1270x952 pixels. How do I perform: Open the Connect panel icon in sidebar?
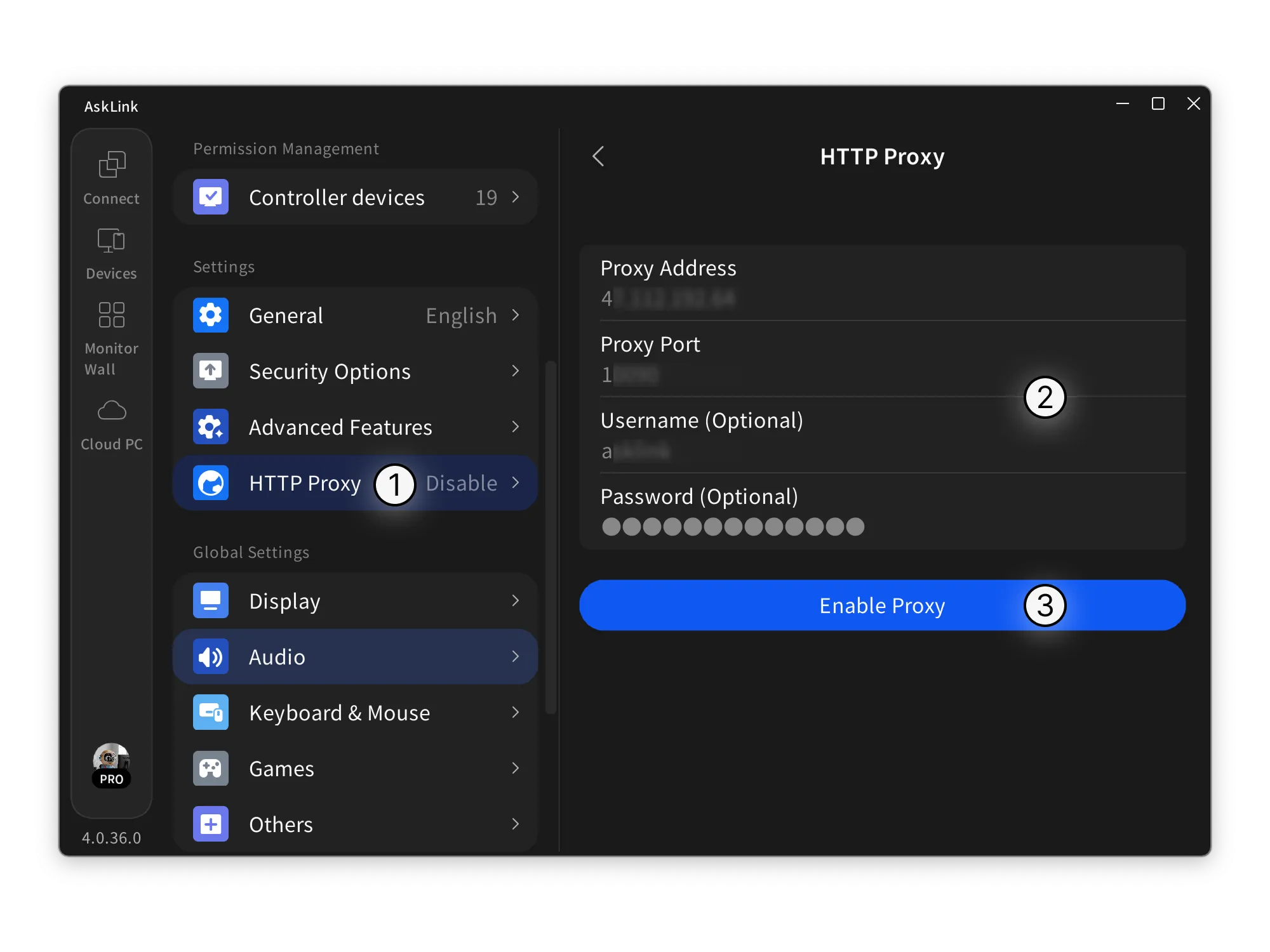(111, 164)
